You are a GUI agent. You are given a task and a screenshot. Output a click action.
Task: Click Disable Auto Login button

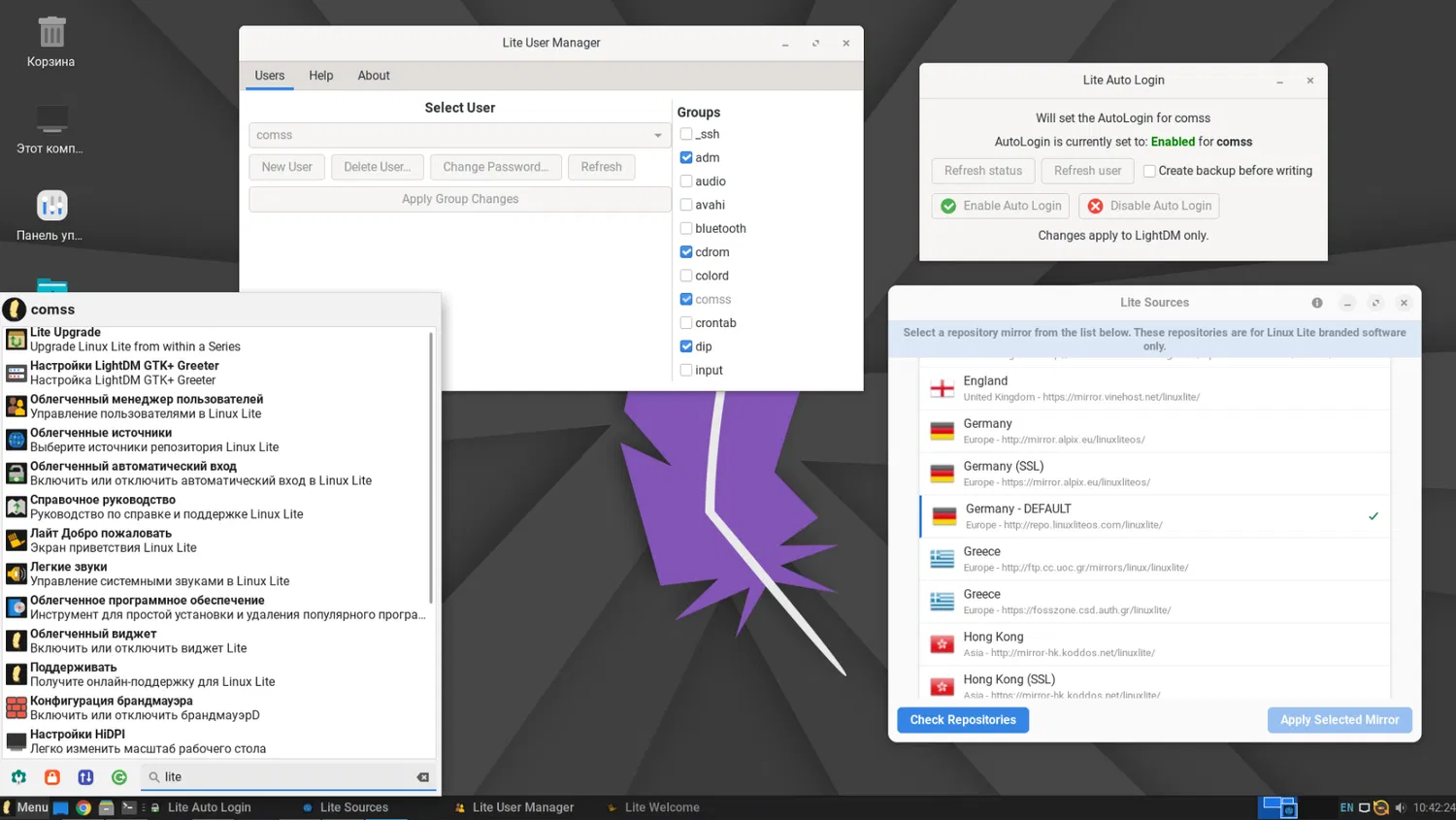(1149, 206)
